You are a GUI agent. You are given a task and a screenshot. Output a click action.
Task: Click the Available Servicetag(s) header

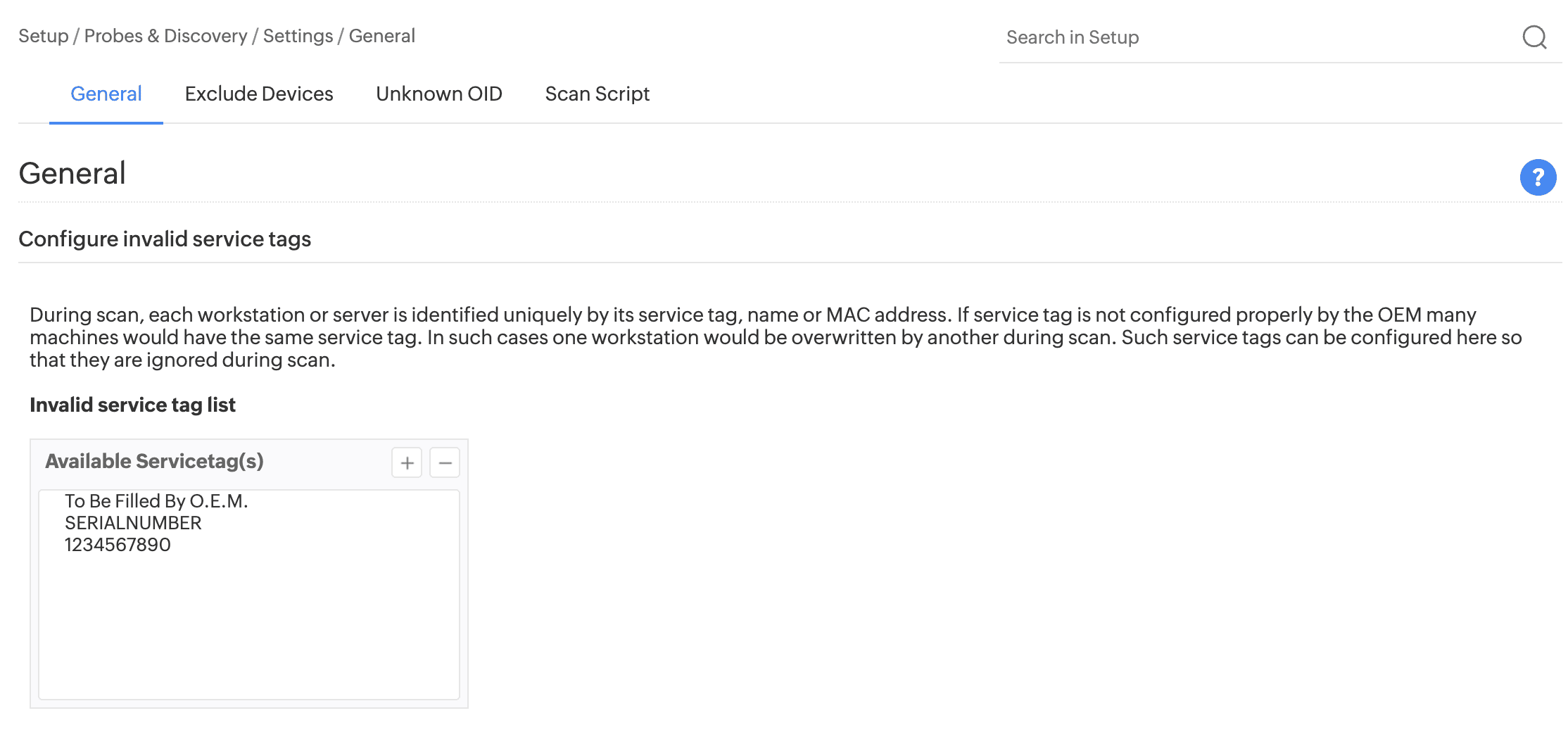coord(154,462)
